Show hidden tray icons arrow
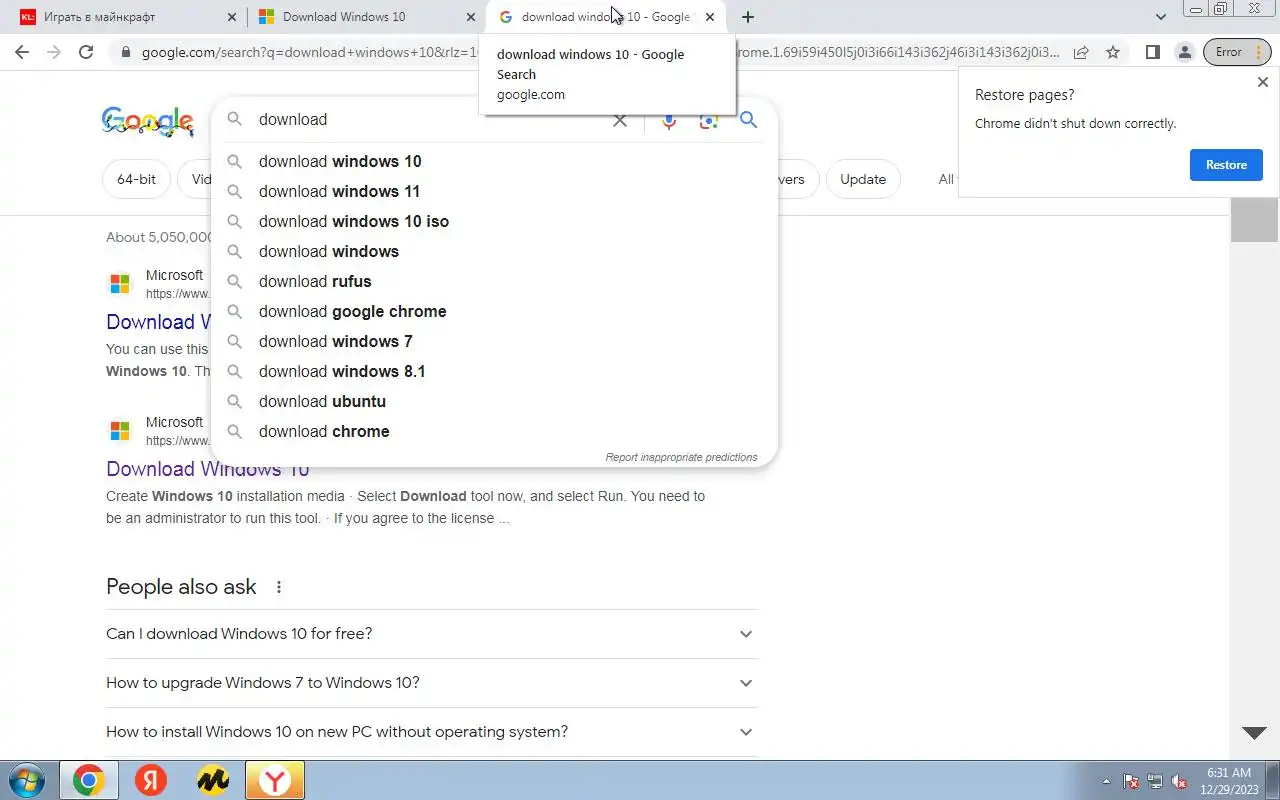The image size is (1280, 800). tap(1106, 781)
